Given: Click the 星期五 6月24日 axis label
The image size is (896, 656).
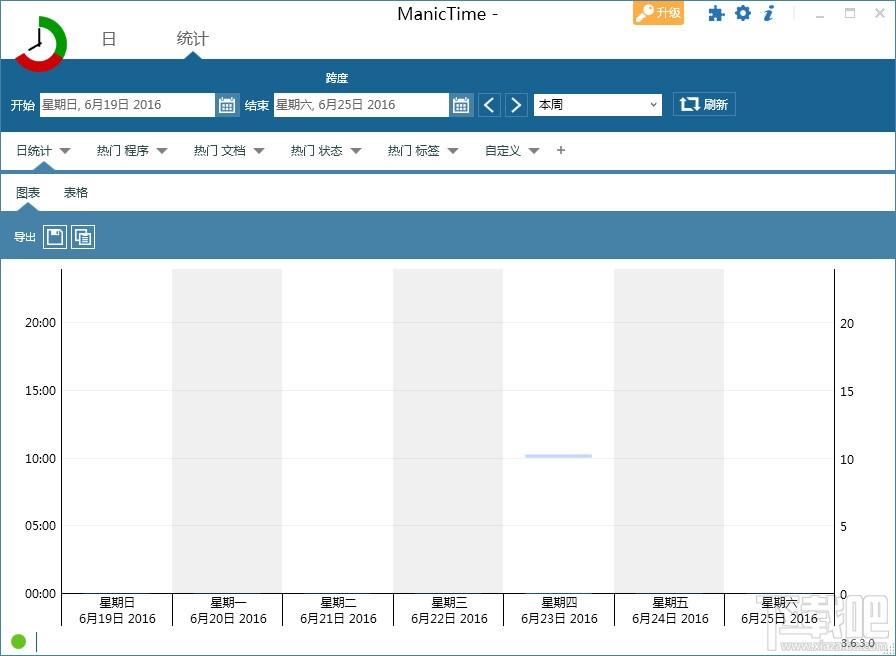Looking at the screenshot, I should click(x=670, y=610).
